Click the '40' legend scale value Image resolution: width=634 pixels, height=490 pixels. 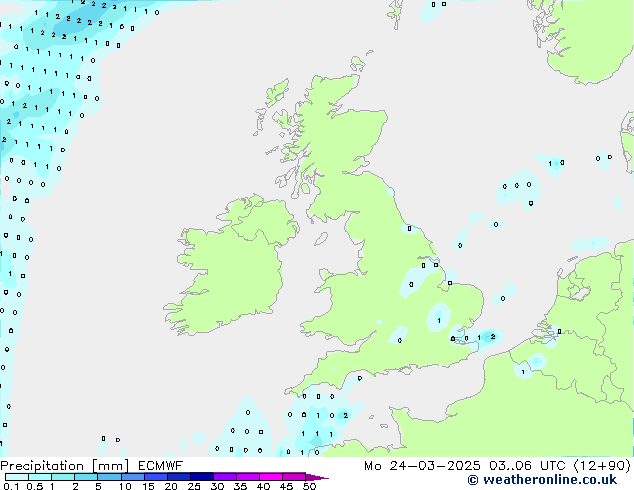[x=263, y=486]
